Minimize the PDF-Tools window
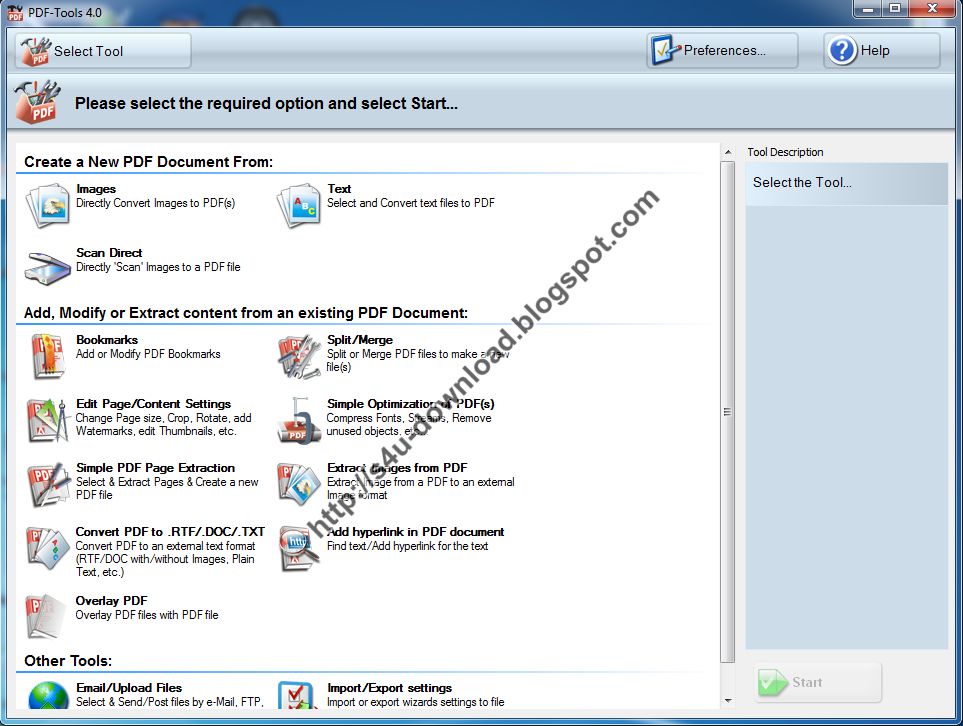Image resolution: width=963 pixels, height=726 pixels. (x=868, y=9)
